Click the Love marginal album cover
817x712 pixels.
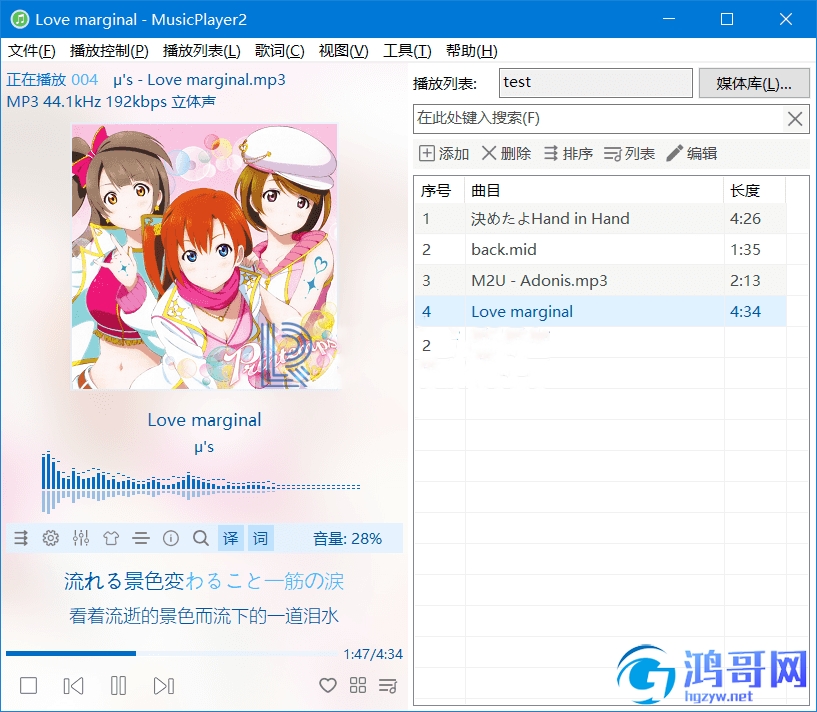[204, 256]
